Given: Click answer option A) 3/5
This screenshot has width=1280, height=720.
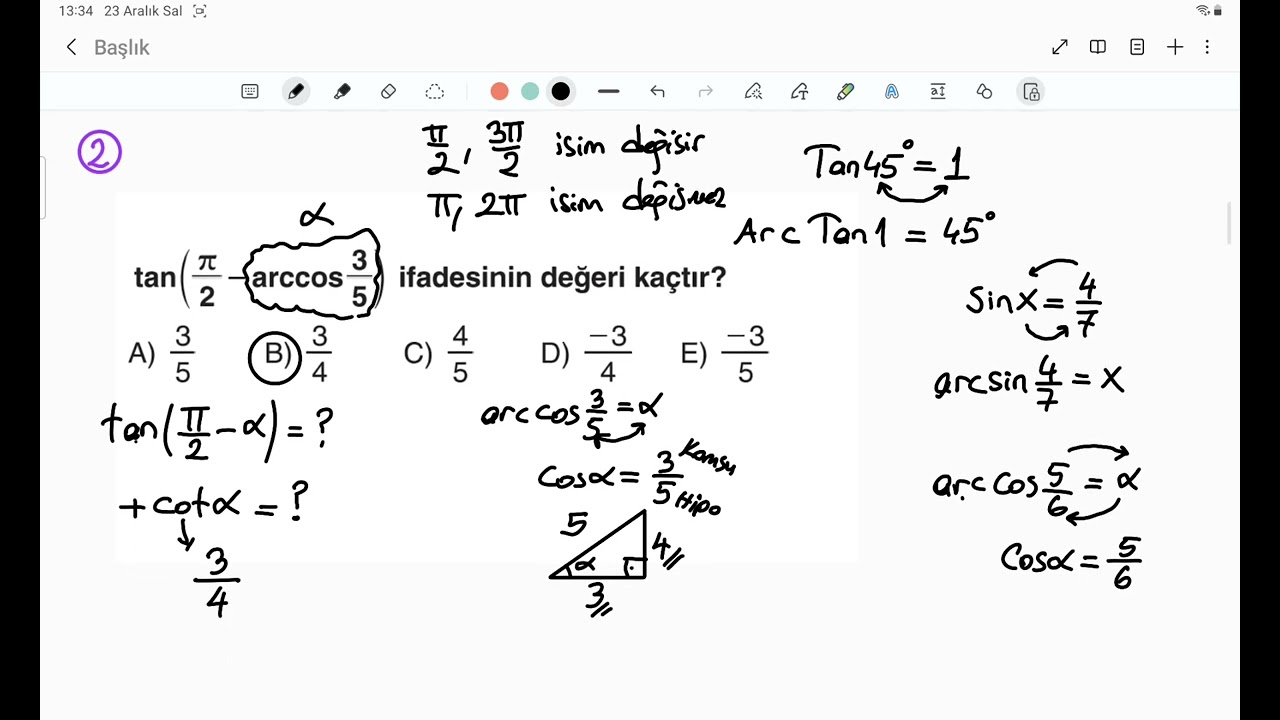Looking at the screenshot, I should (x=162, y=354).
